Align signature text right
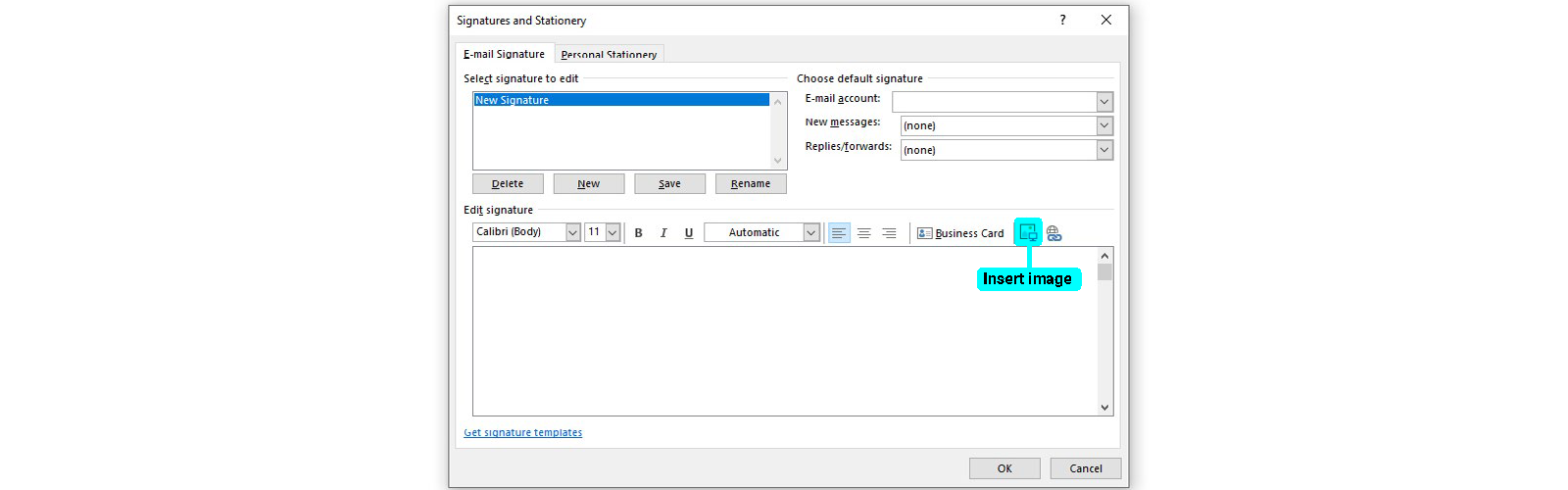 pos(889,233)
